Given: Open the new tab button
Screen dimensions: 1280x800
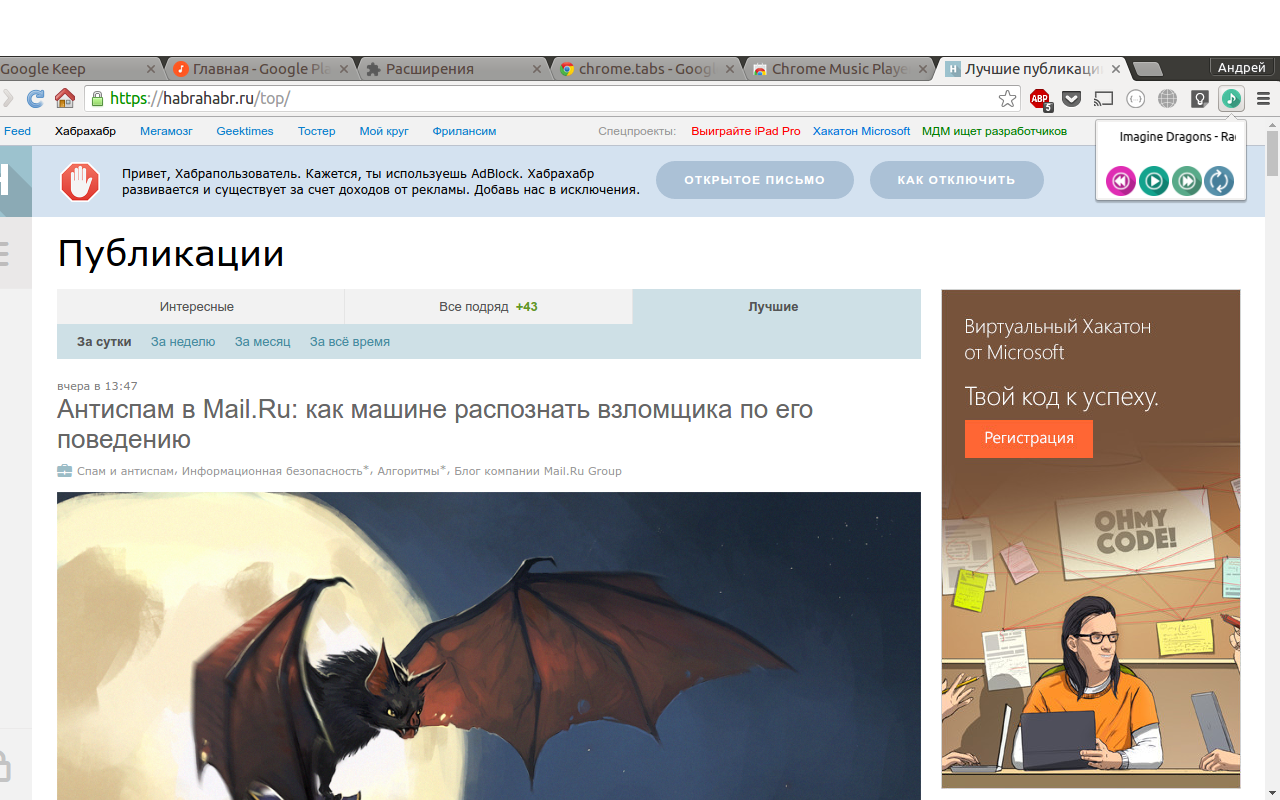Looking at the screenshot, I should click(x=1148, y=69).
